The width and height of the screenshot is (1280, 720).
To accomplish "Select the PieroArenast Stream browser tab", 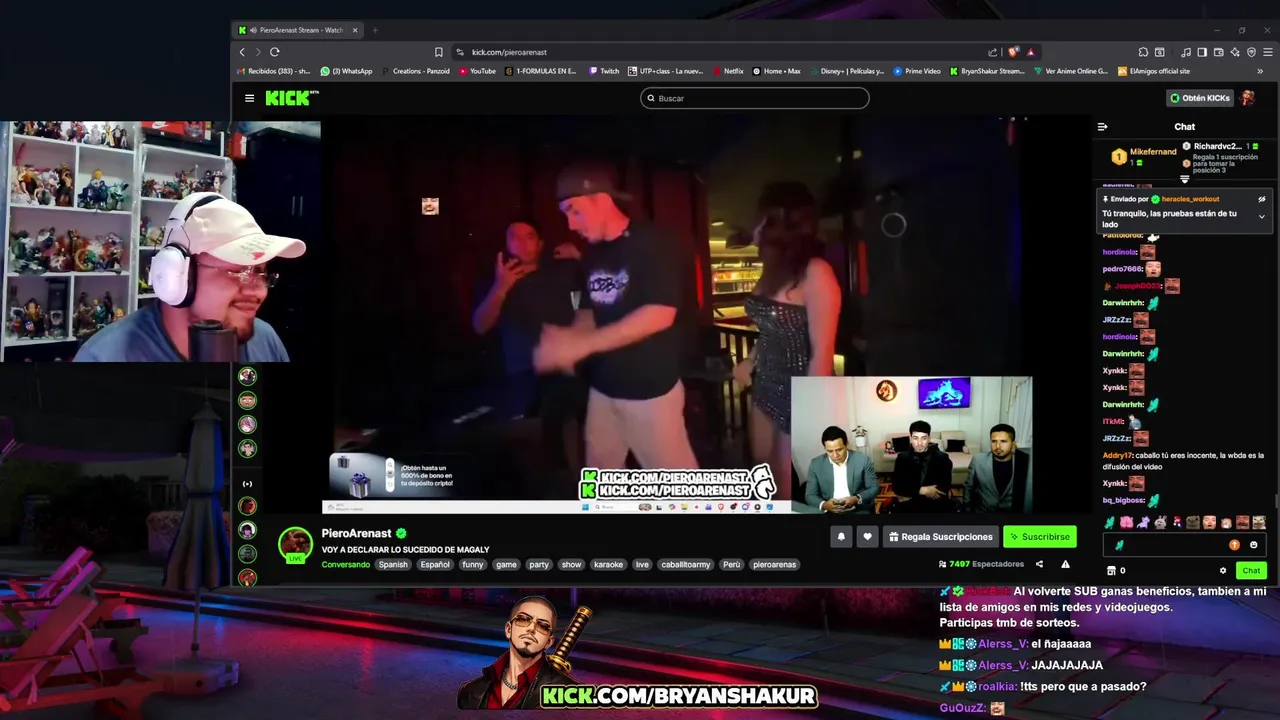I will pos(297,30).
